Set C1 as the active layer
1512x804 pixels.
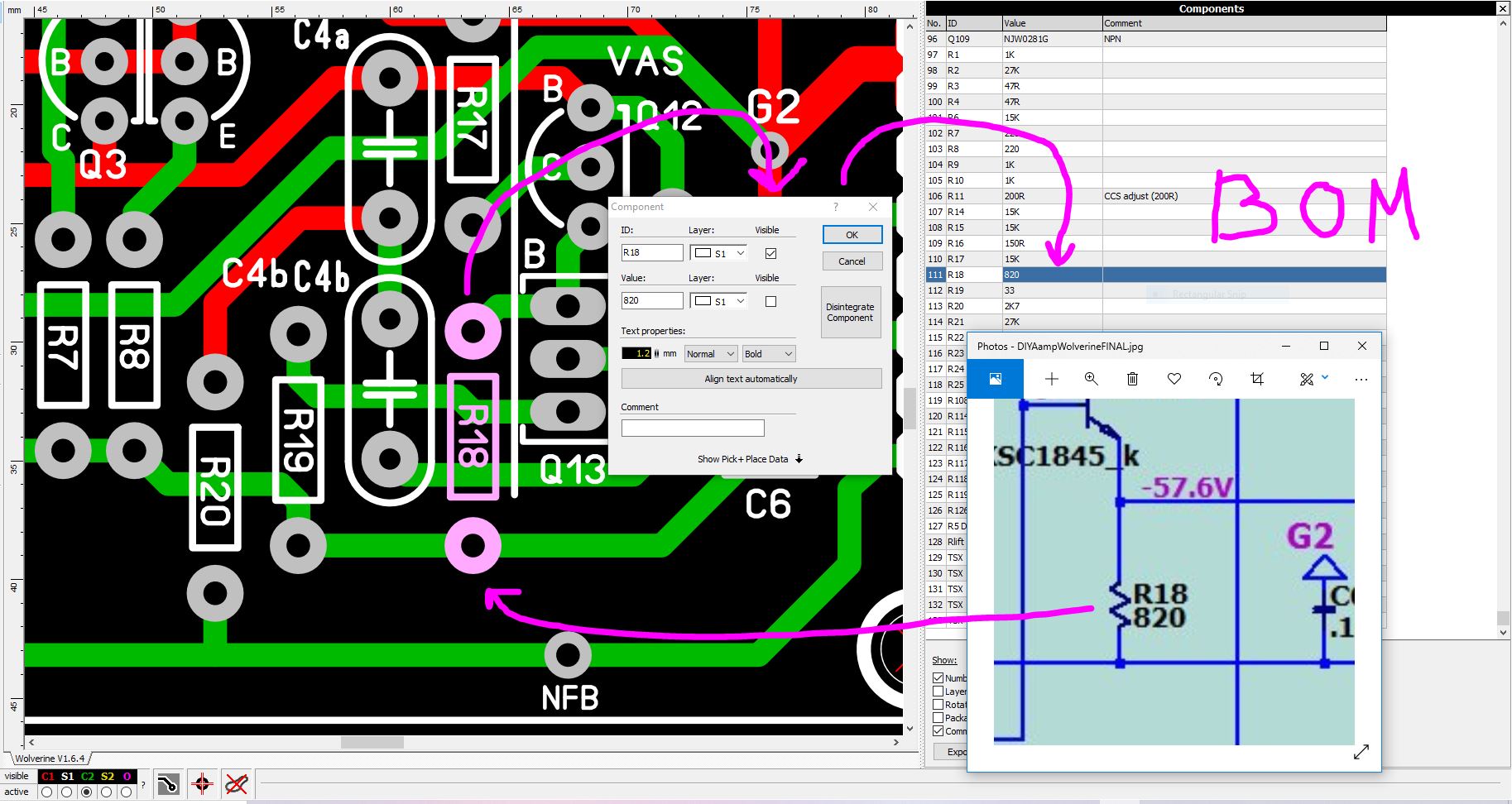pyautogui.click(x=47, y=792)
